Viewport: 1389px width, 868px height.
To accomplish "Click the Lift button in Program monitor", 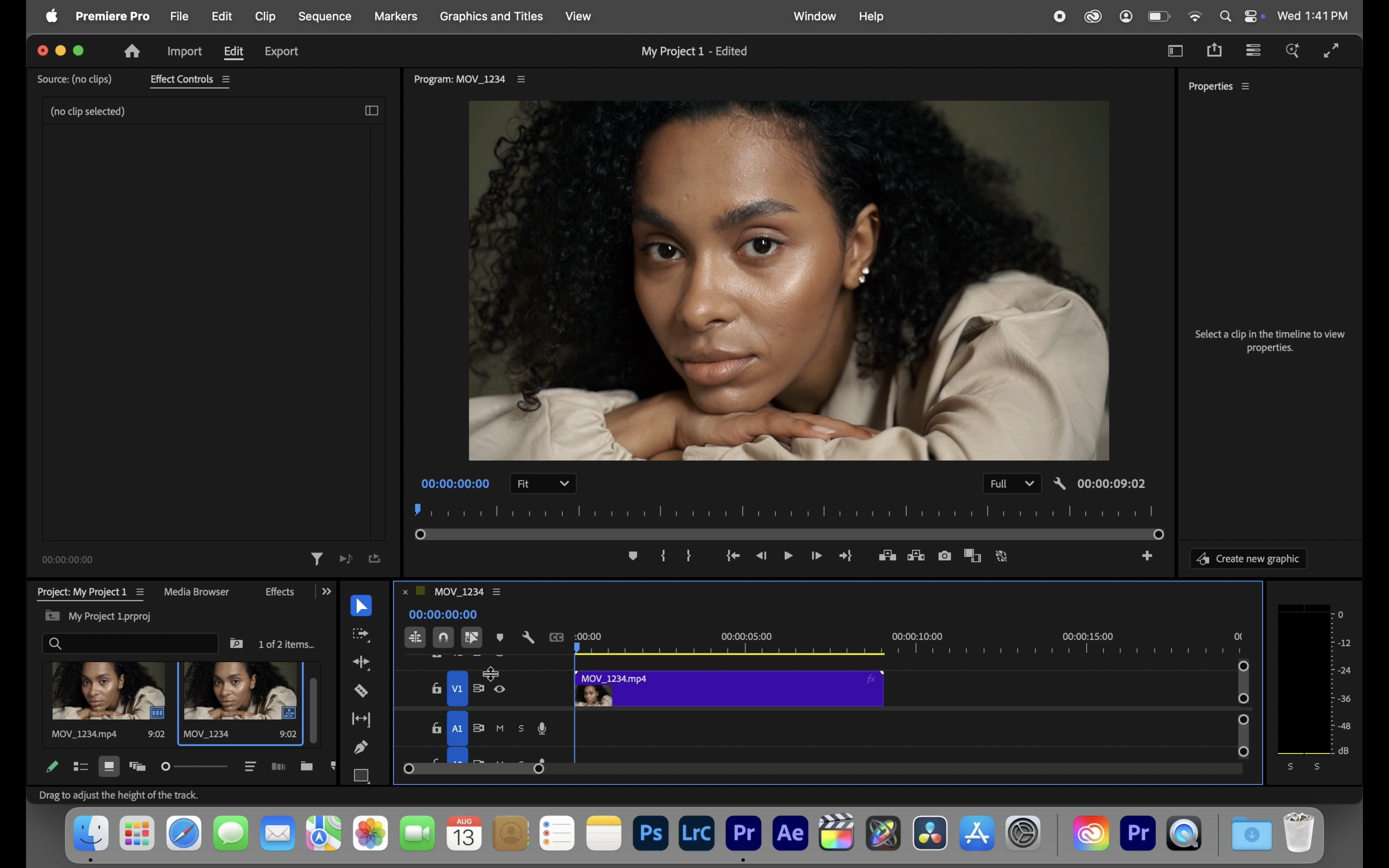I will pos(887,556).
